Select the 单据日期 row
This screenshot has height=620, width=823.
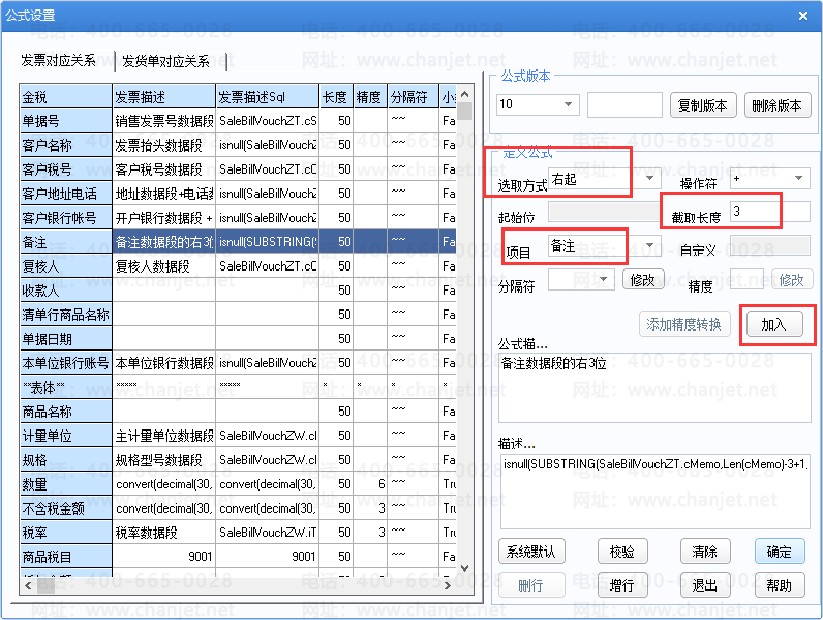[x=66, y=339]
